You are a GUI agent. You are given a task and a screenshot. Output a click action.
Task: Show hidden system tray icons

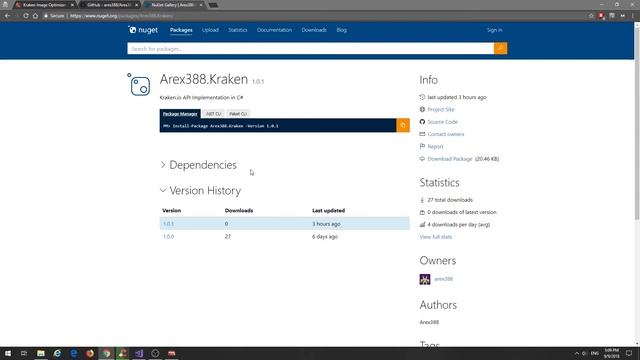point(576,353)
